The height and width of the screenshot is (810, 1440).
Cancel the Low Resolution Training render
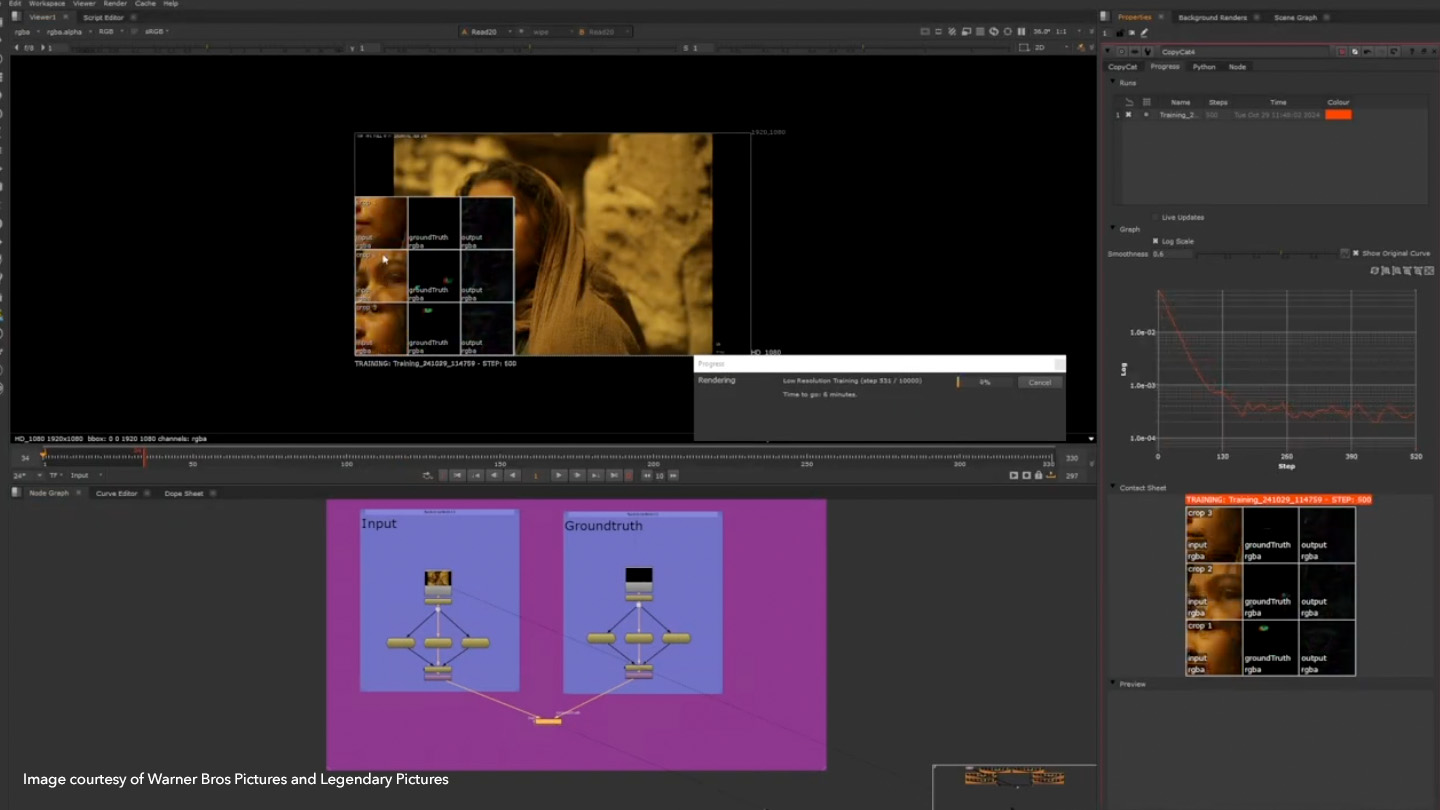[1039, 382]
